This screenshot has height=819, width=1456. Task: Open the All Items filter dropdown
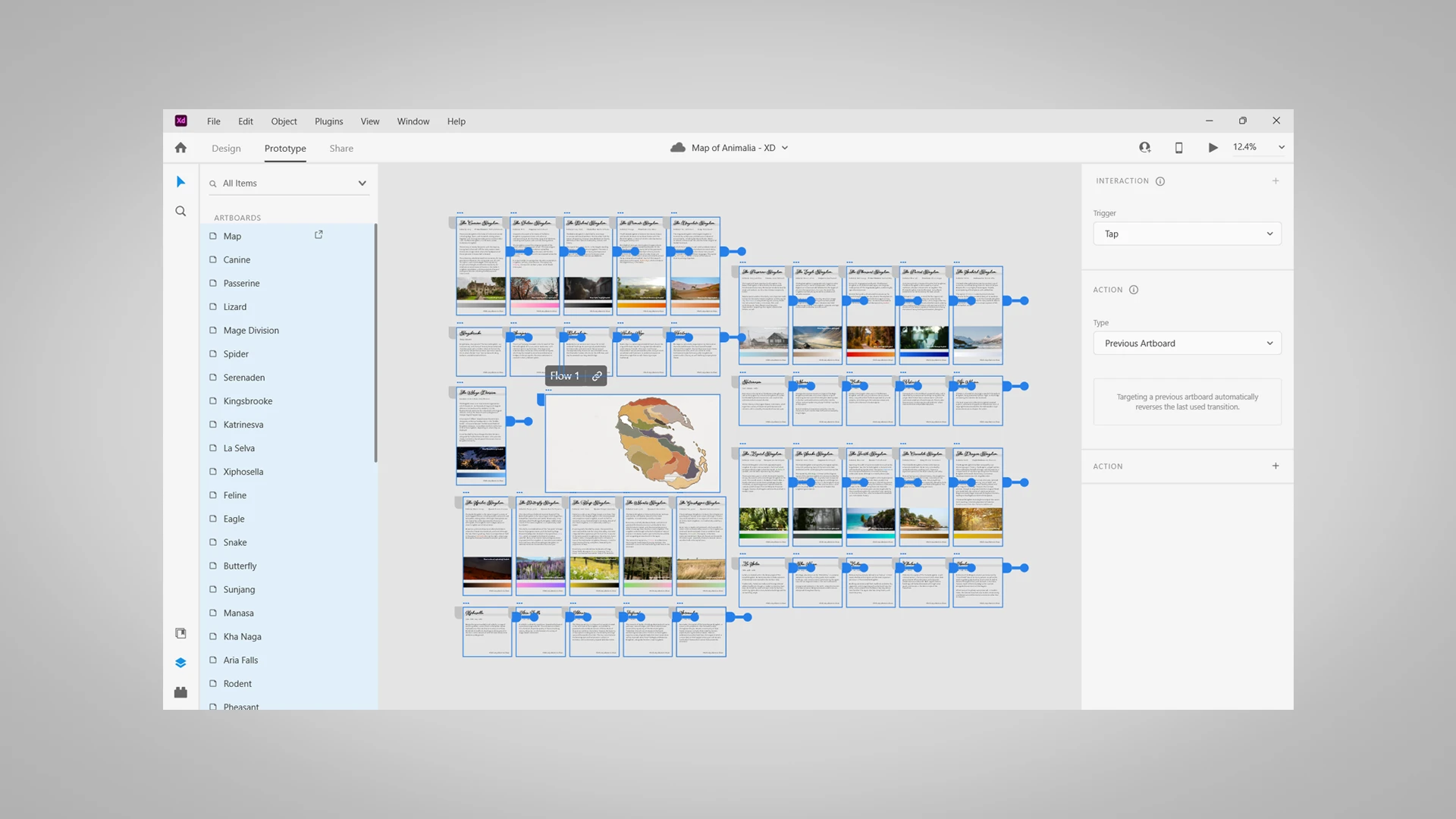pos(362,183)
